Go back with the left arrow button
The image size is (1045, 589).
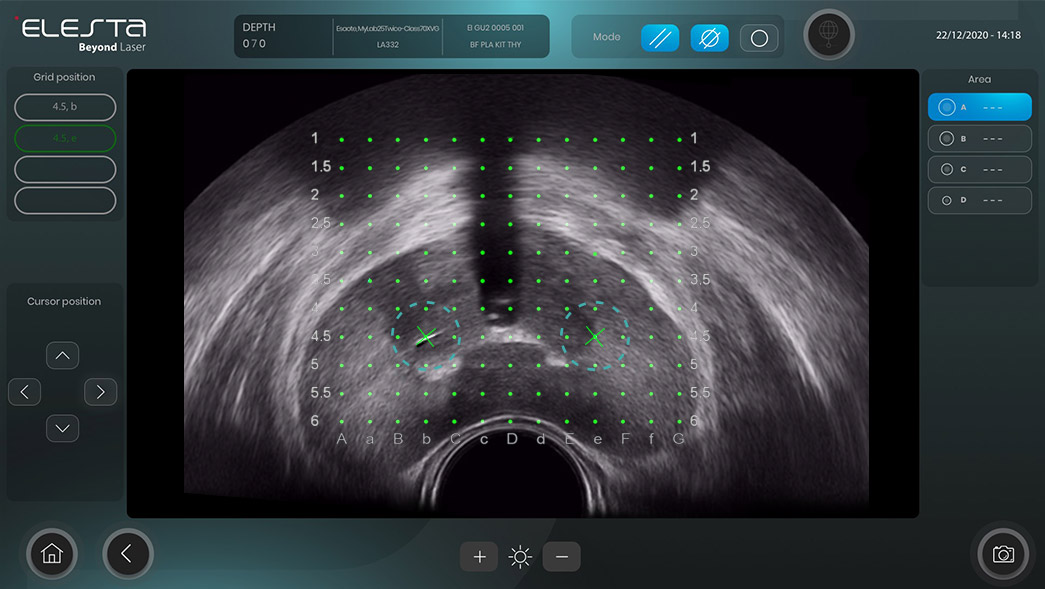click(x=127, y=553)
